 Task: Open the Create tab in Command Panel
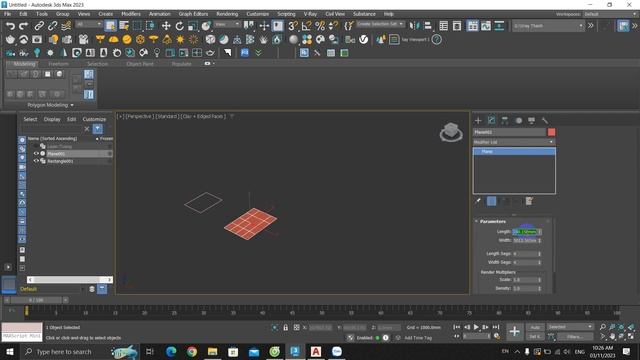(478, 120)
